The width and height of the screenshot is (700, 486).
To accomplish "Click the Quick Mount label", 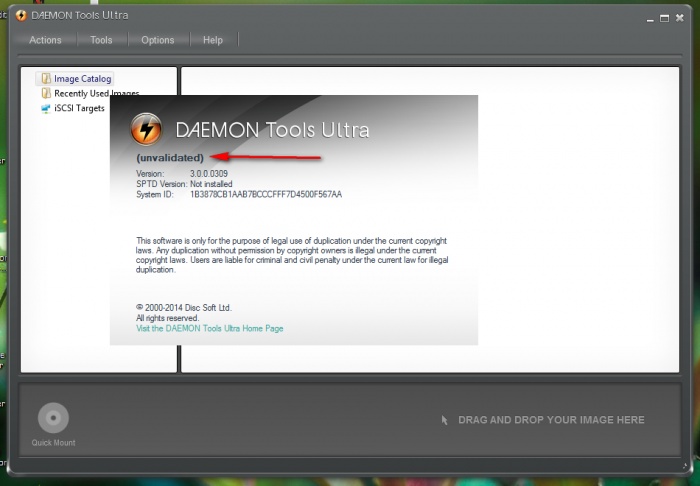I will coord(53,443).
